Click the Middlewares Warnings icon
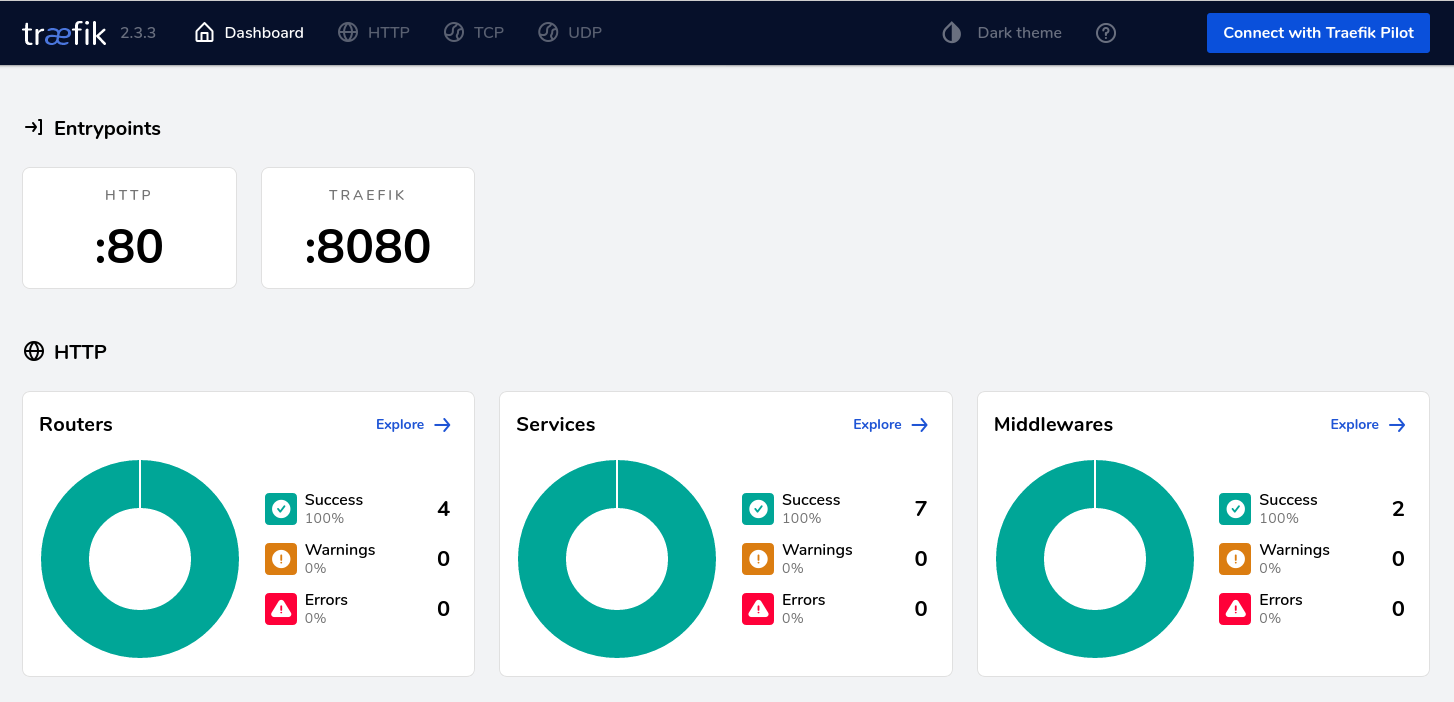This screenshot has width=1454, height=702. 1235,559
